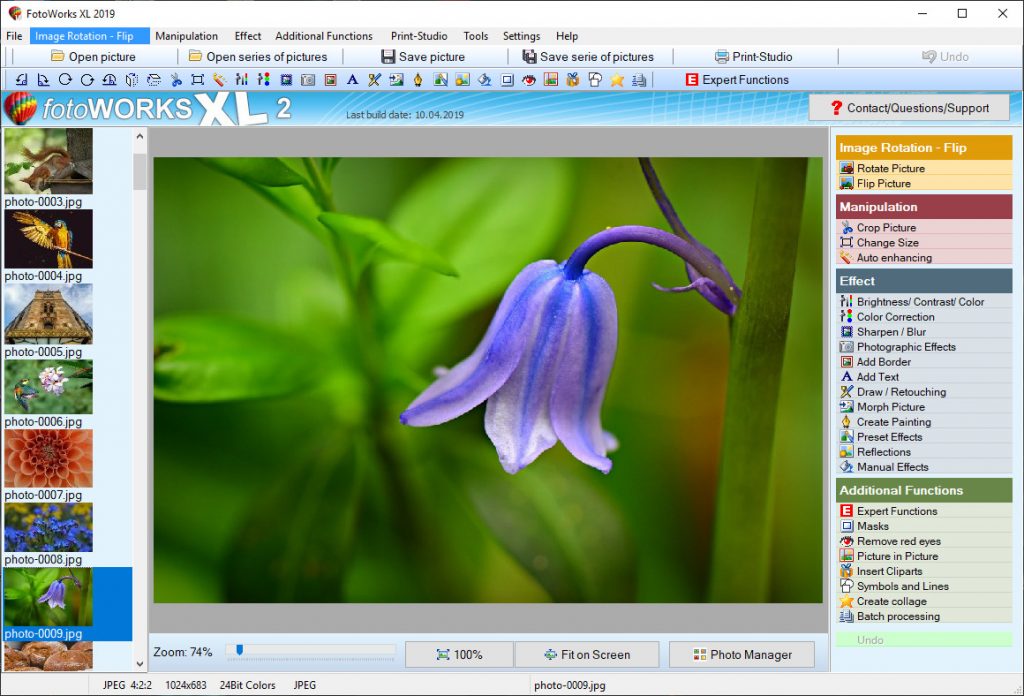Open Print-Studio using its printer icon

pyautogui.click(x=720, y=56)
